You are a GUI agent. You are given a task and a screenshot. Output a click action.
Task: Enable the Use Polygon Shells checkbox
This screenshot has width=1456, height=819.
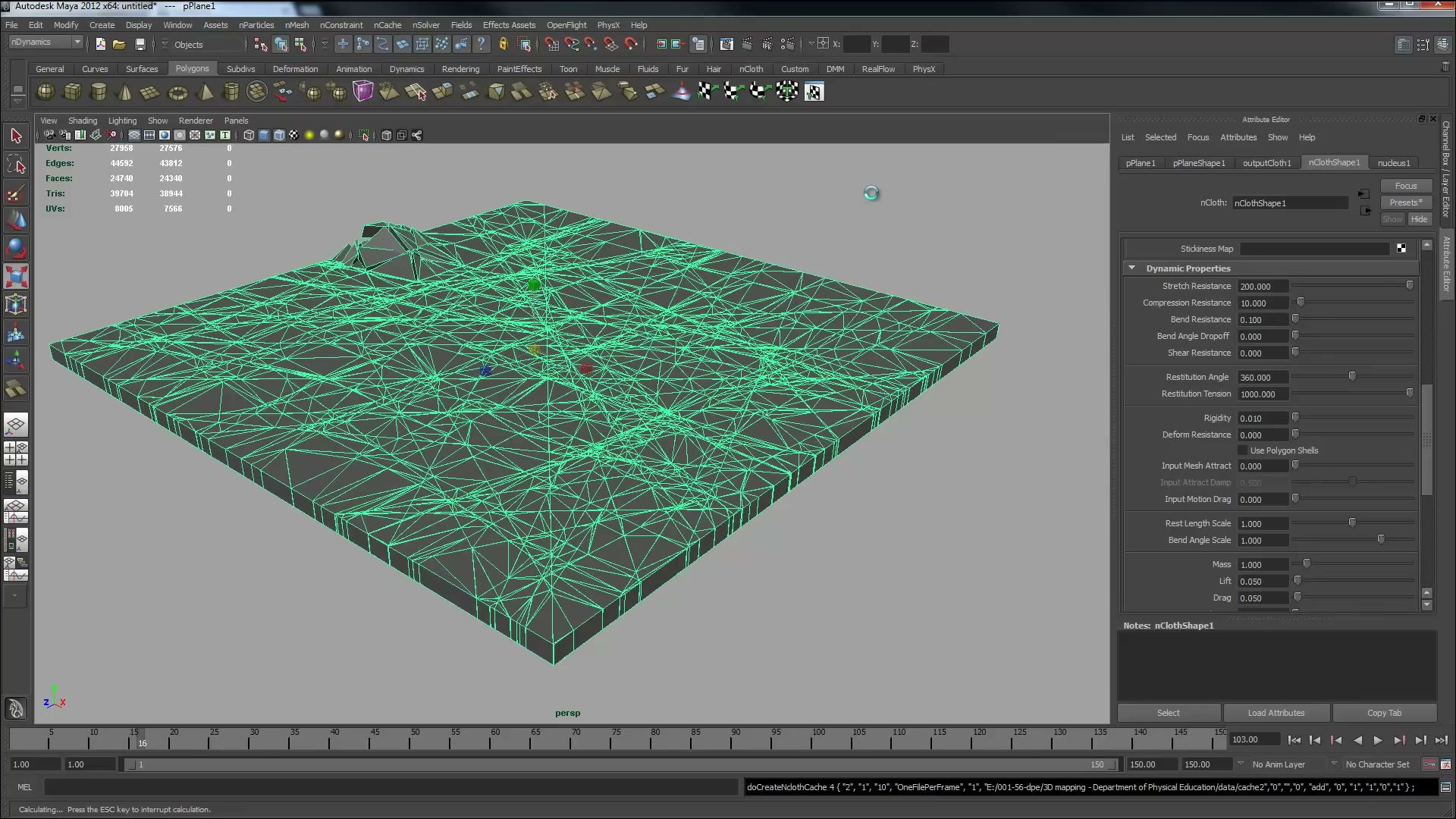pyautogui.click(x=1243, y=450)
